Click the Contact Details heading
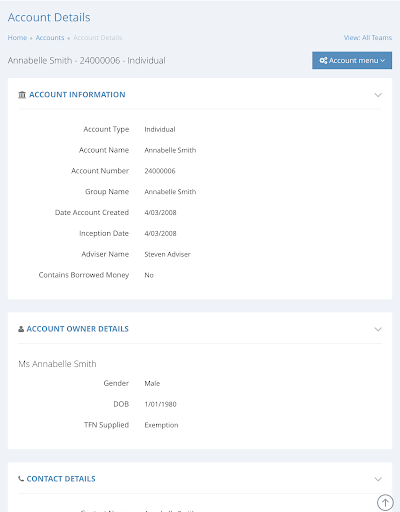The image size is (400, 512). (61, 479)
